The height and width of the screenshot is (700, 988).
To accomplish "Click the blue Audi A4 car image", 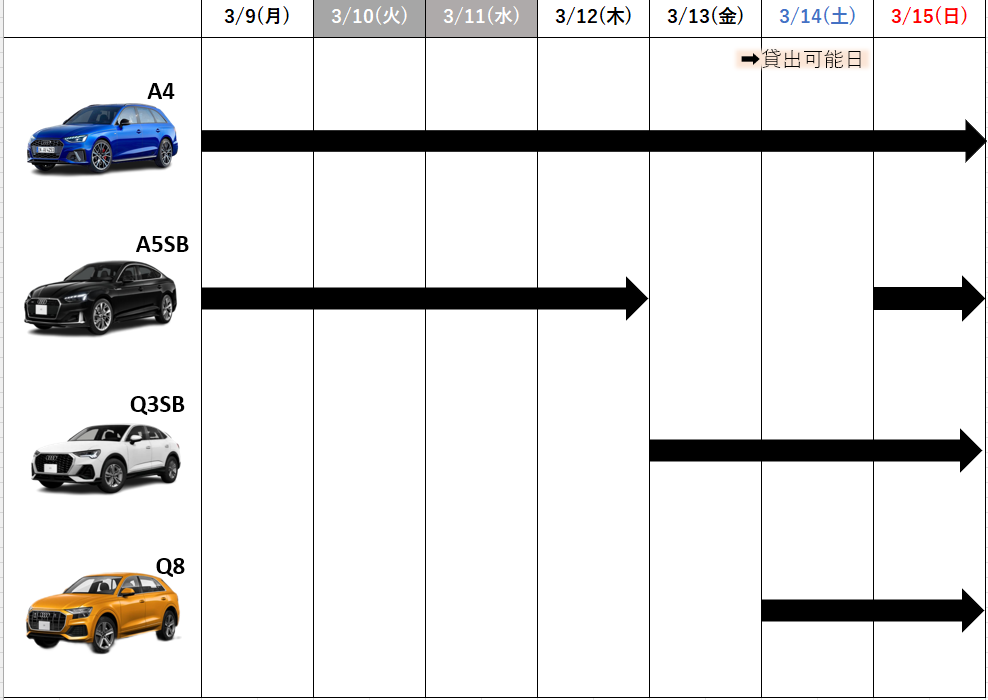I will coord(103,137).
